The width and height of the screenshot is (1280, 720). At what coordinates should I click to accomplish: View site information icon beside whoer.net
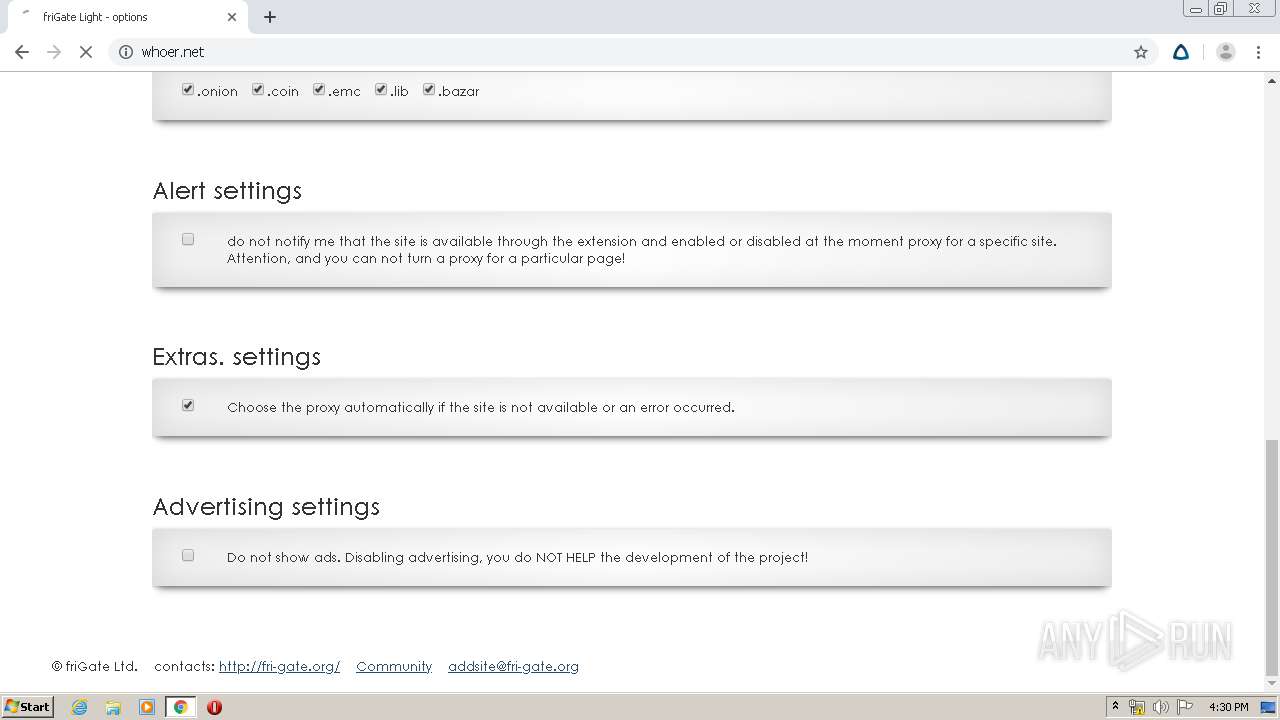point(126,52)
